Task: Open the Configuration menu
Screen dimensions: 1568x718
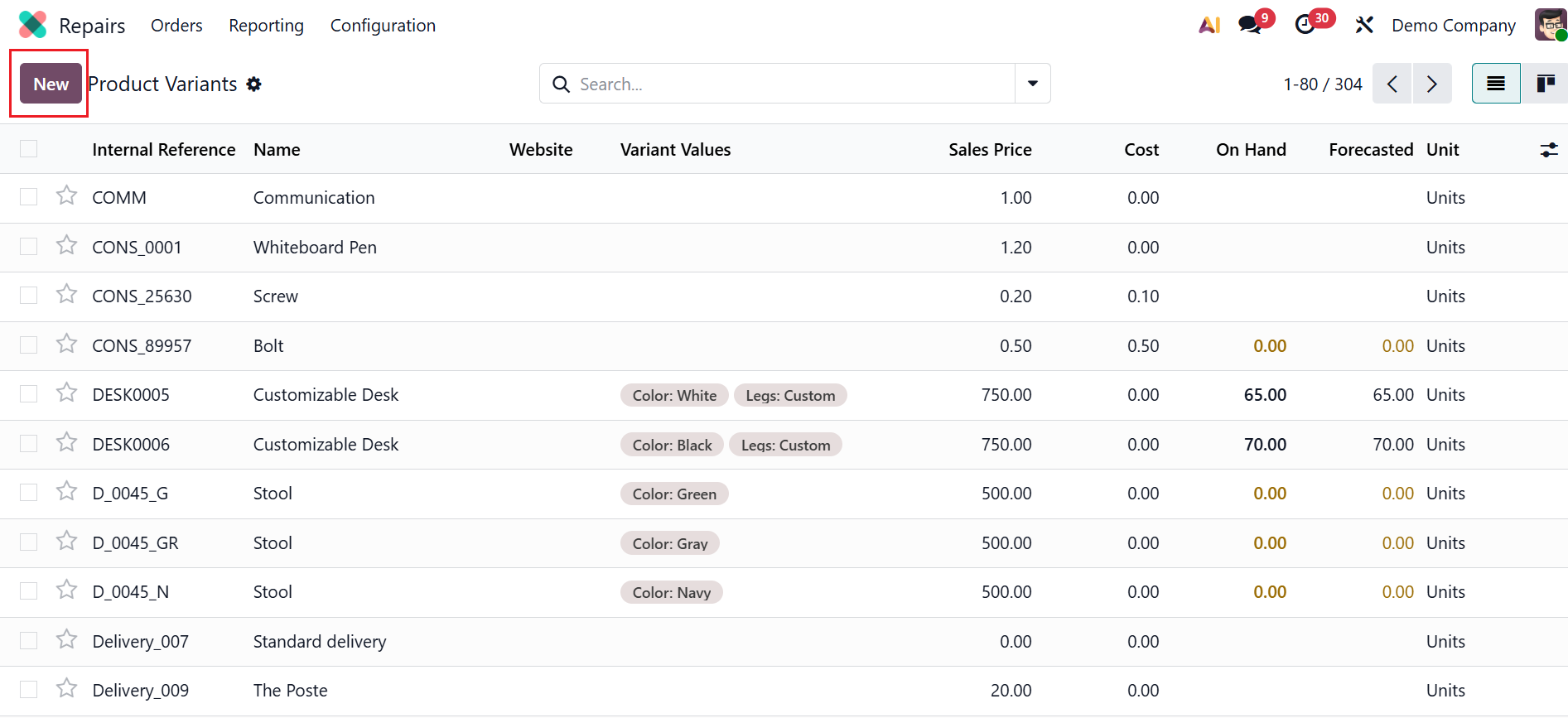Action: (x=383, y=26)
